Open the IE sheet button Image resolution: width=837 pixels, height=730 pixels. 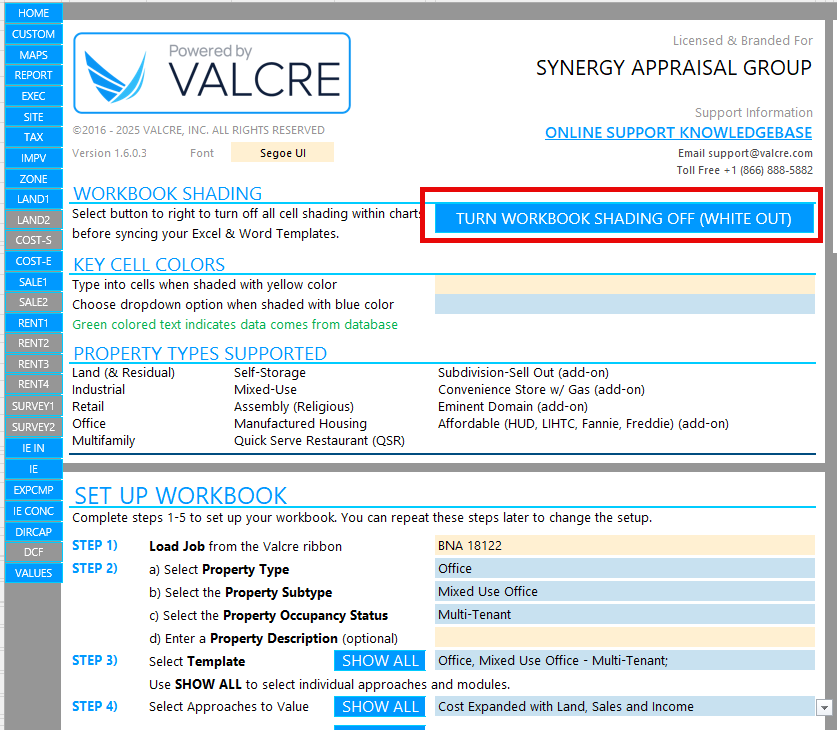(34, 469)
